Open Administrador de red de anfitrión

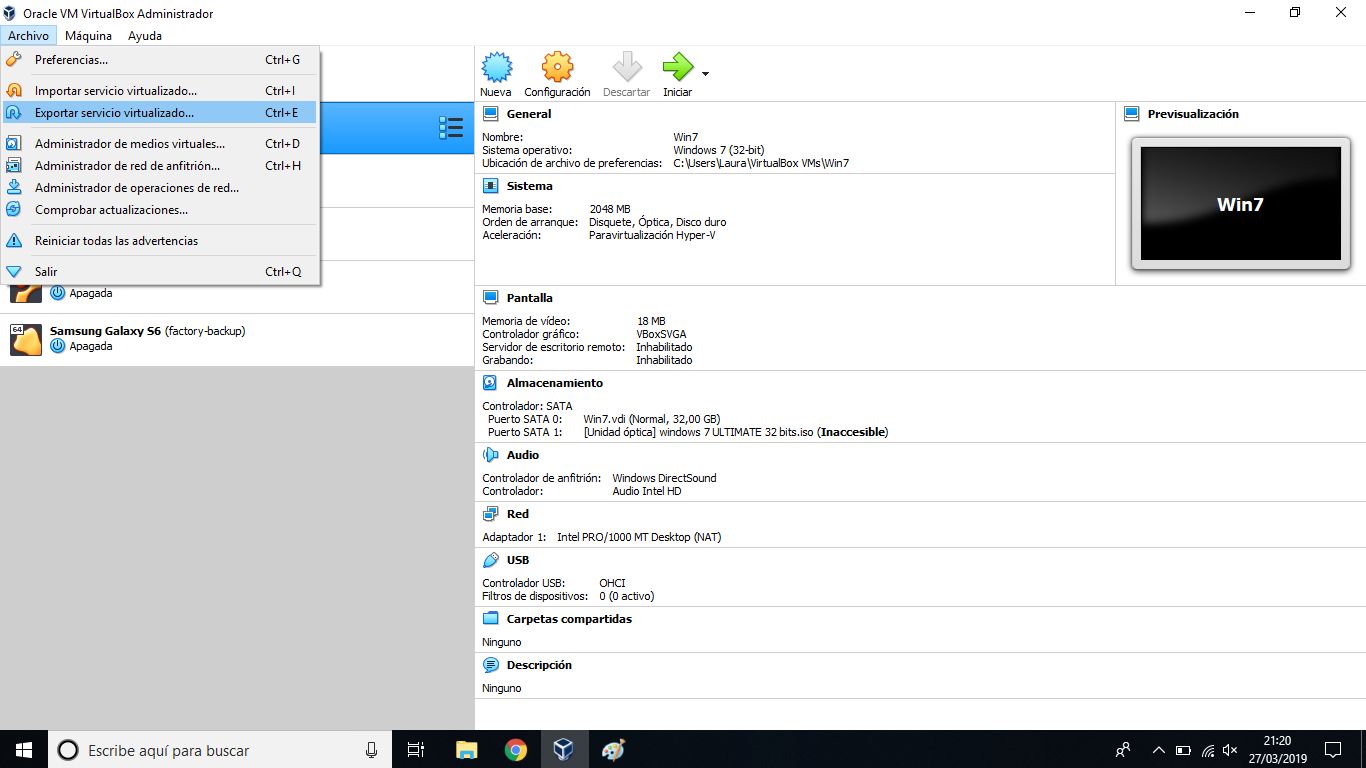click(127, 166)
